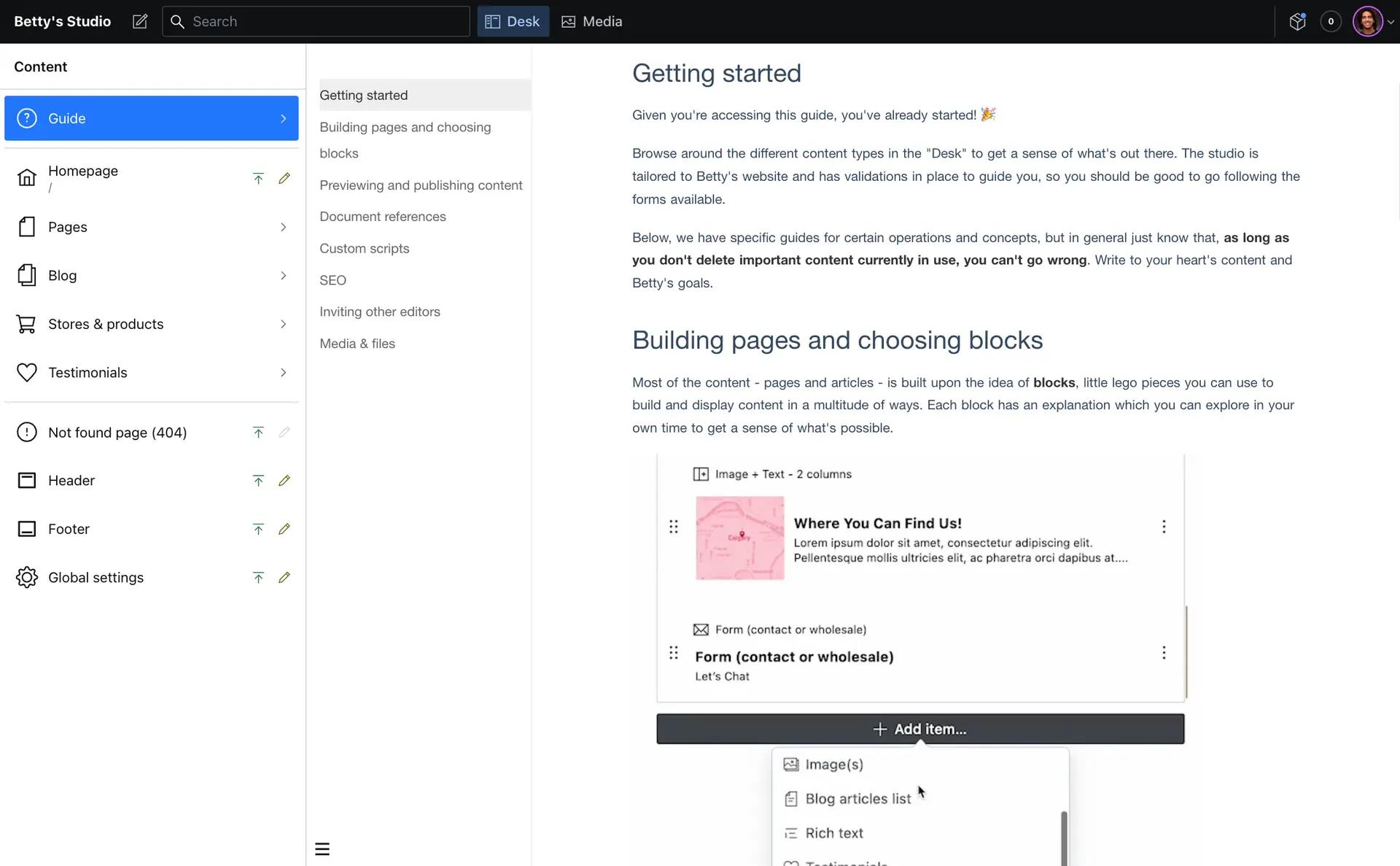The width and height of the screenshot is (1400, 866).
Task: Jump to the SEO guide section
Action: click(x=332, y=280)
